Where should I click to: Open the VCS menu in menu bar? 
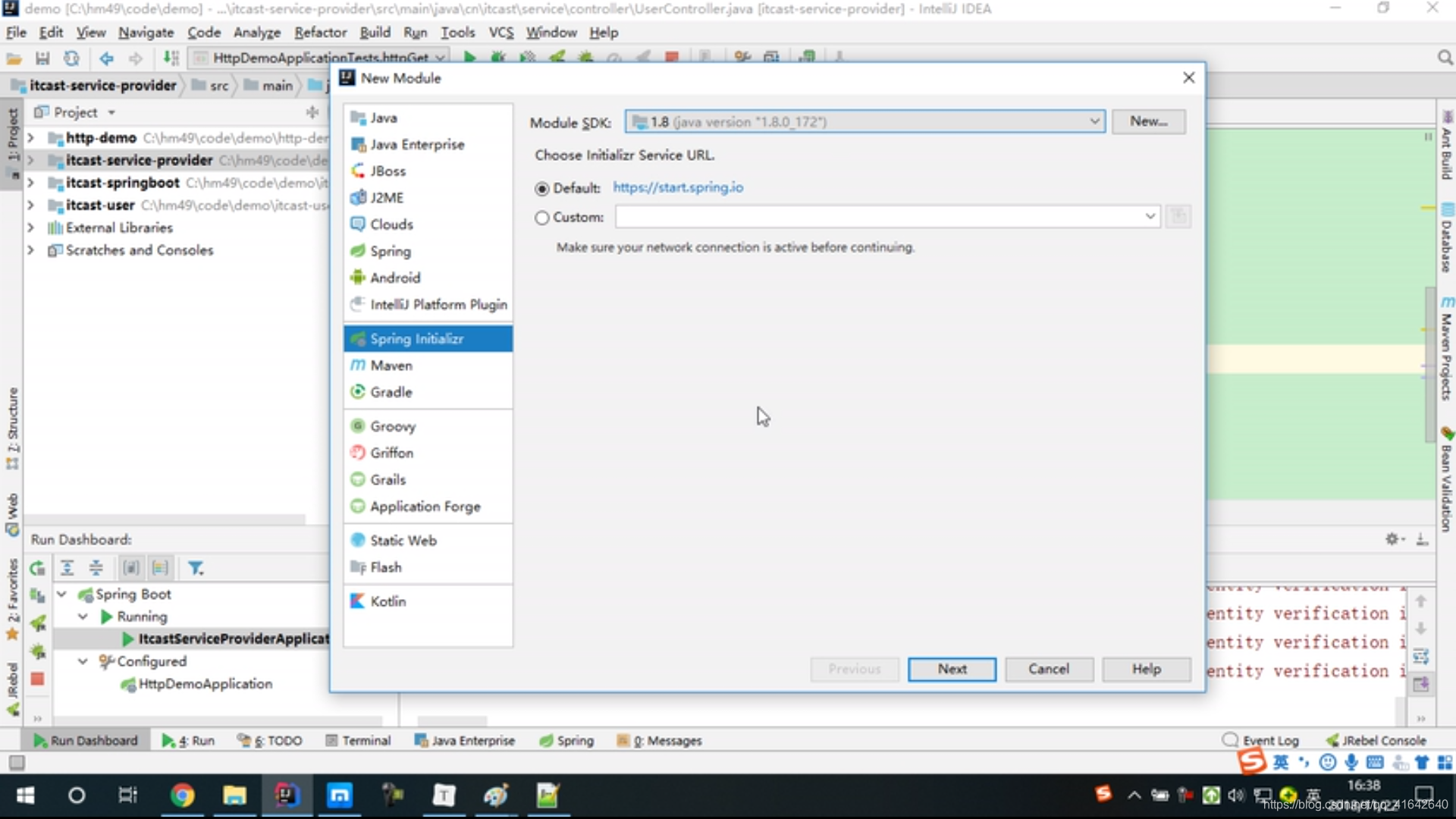[498, 32]
